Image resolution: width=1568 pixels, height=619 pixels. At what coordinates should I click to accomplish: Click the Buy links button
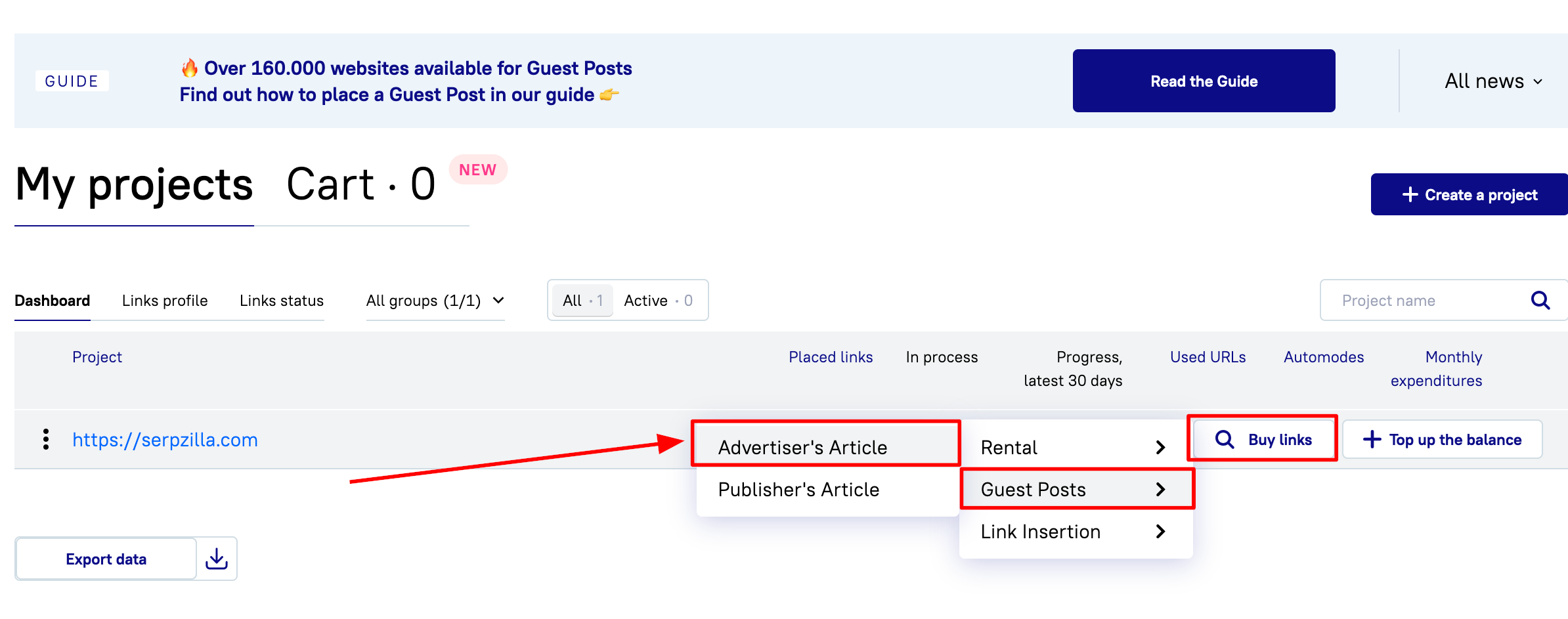(x=1263, y=439)
